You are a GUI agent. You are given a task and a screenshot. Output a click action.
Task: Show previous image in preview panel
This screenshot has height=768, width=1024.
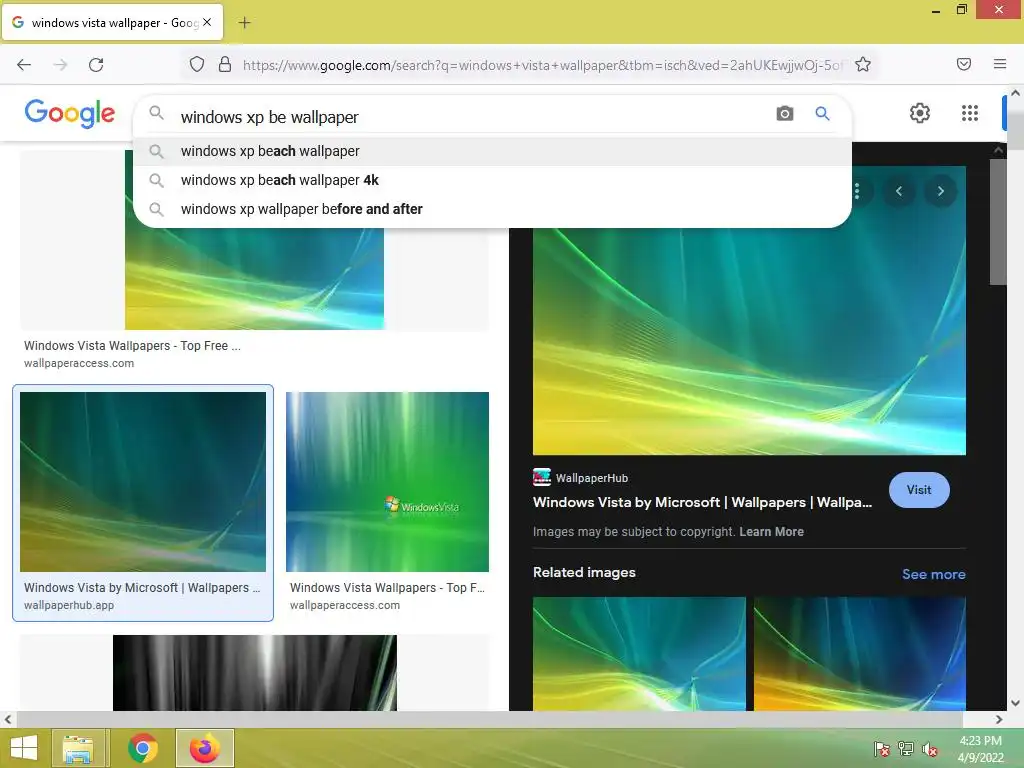pyautogui.click(x=899, y=191)
